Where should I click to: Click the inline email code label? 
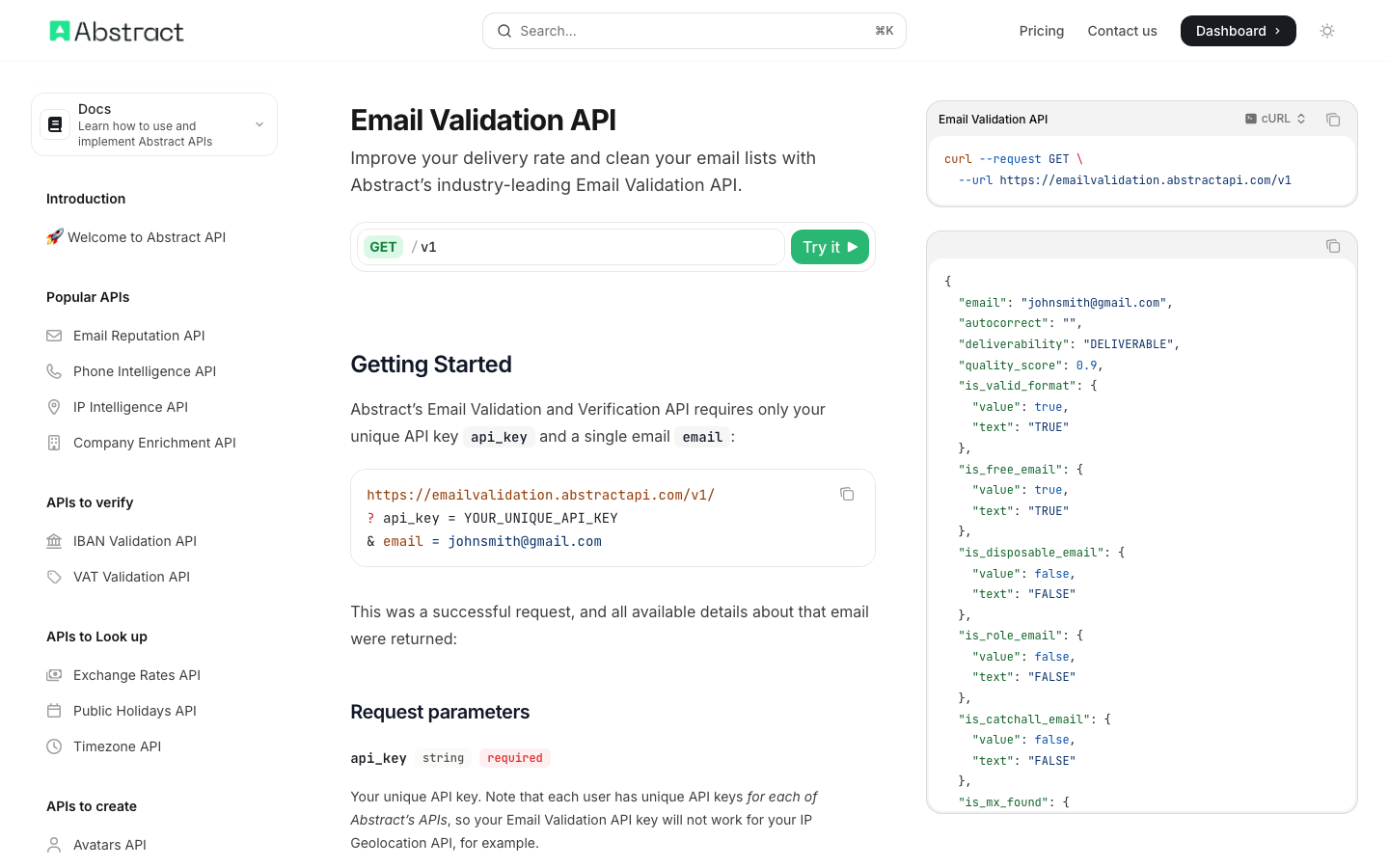coord(702,437)
